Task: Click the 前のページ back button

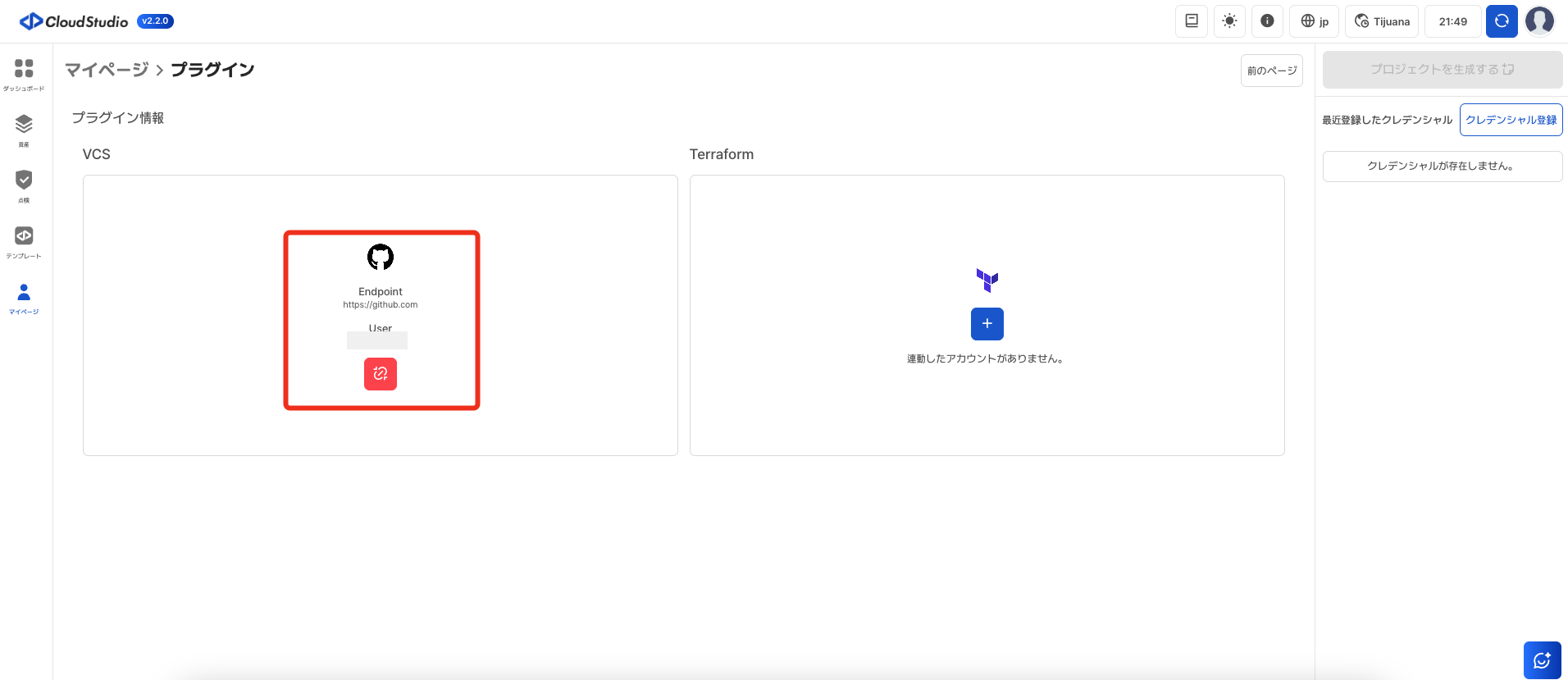Action: tap(1271, 71)
